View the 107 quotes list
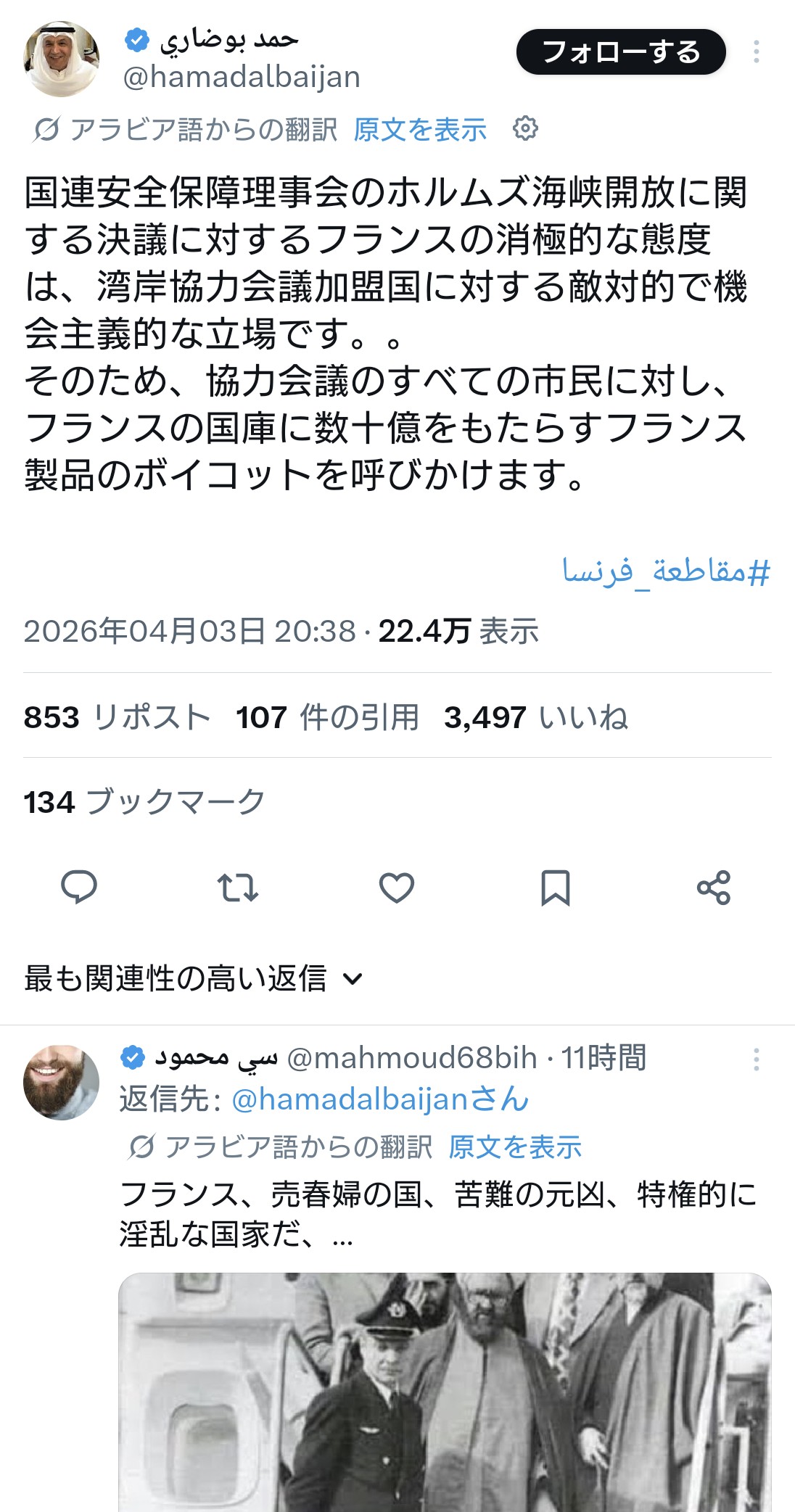The width and height of the screenshot is (795, 1512). (x=327, y=717)
